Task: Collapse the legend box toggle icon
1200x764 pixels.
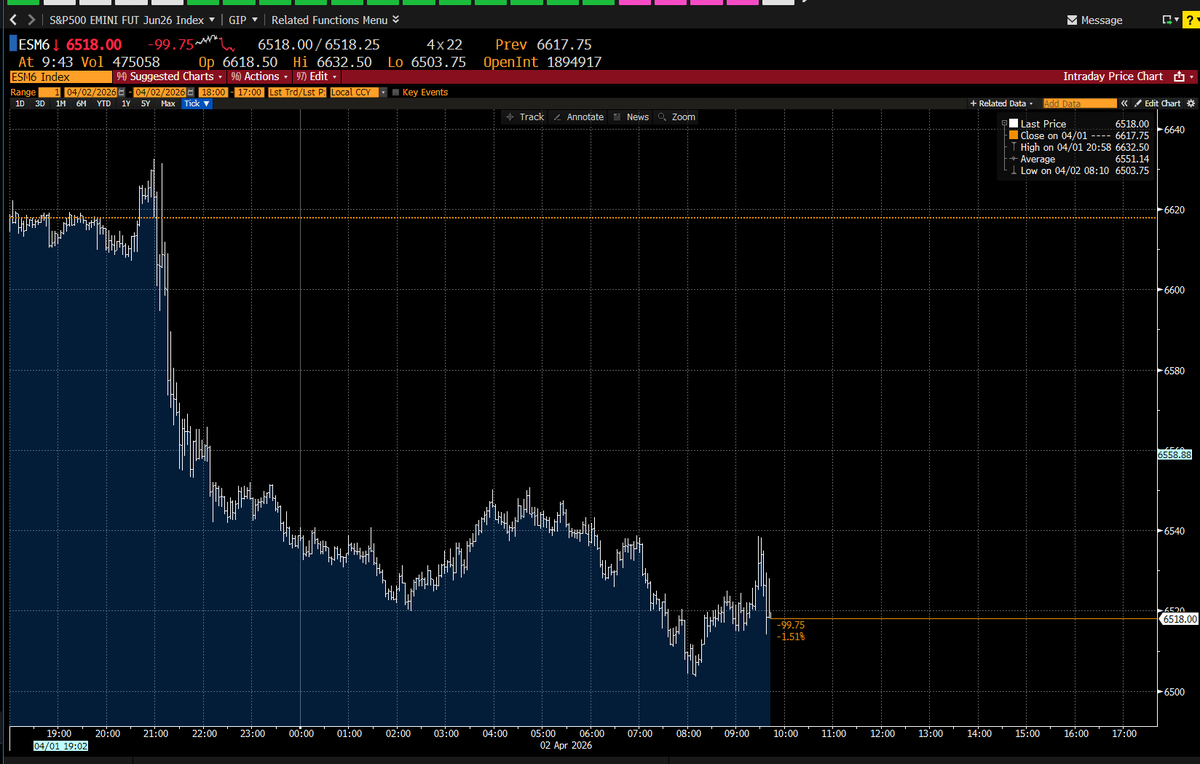Action: pyautogui.click(x=1003, y=123)
